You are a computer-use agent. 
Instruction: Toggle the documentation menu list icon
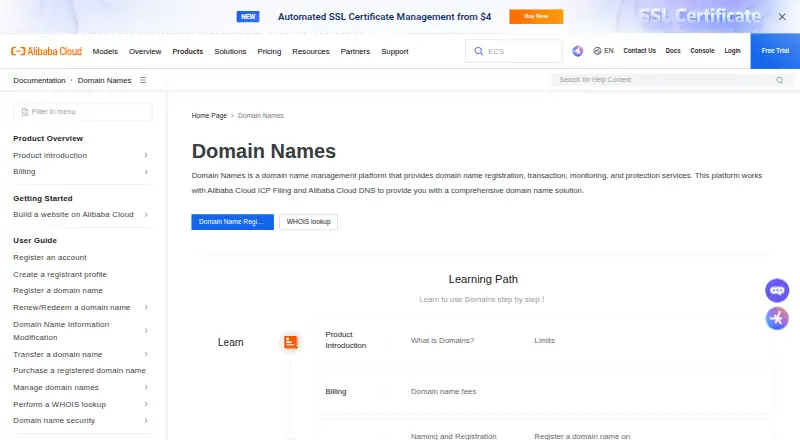143,80
